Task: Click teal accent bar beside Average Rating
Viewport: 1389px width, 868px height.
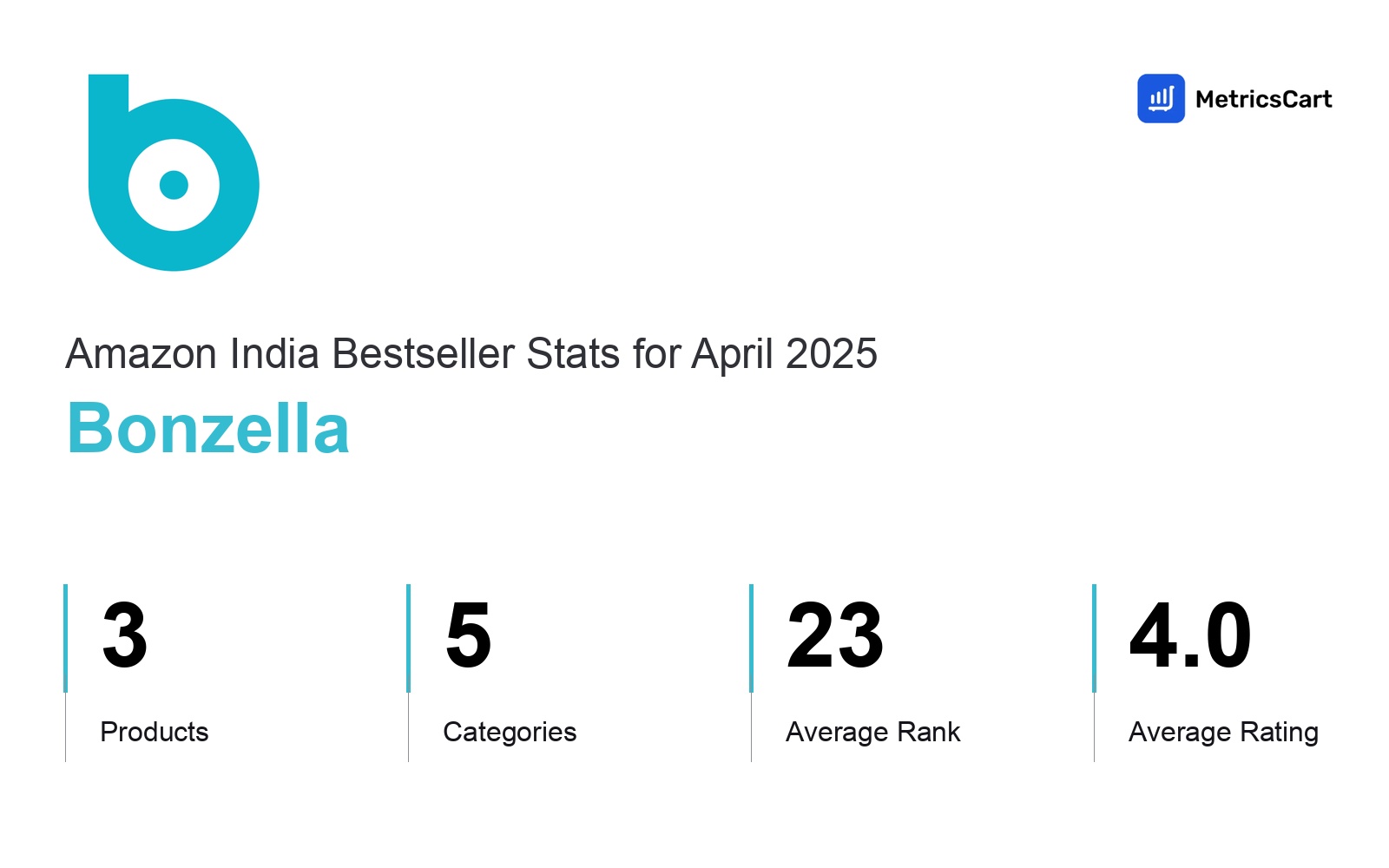Action: 1094,638
